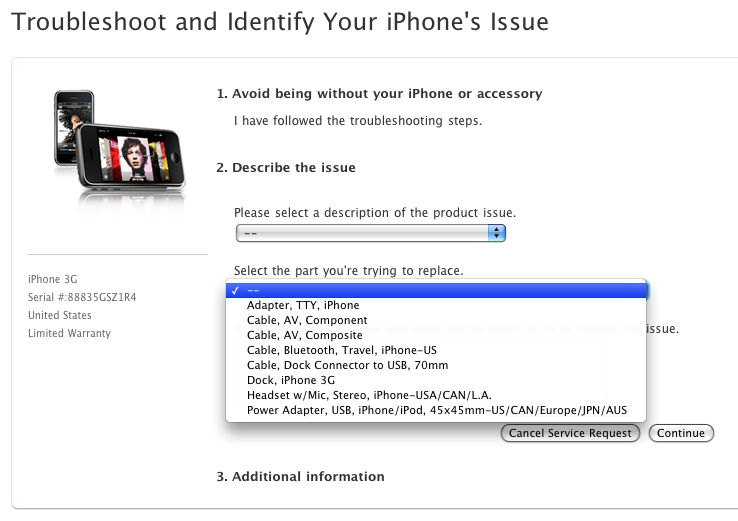
Task: Click the 'Troubleshoot and Identify Your iPhone's Issue' title
Action: click(280, 22)
